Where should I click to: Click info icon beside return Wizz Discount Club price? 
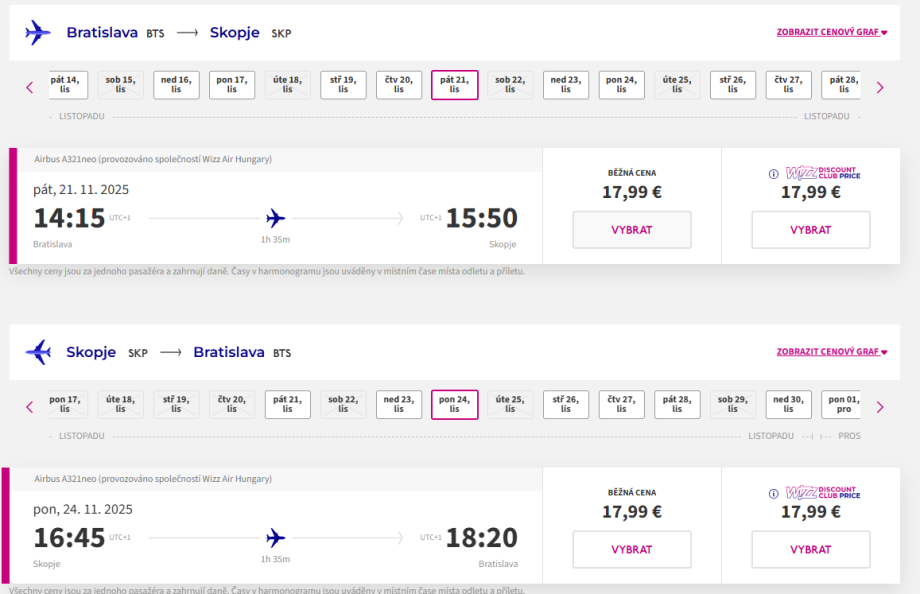pos(773,493)
